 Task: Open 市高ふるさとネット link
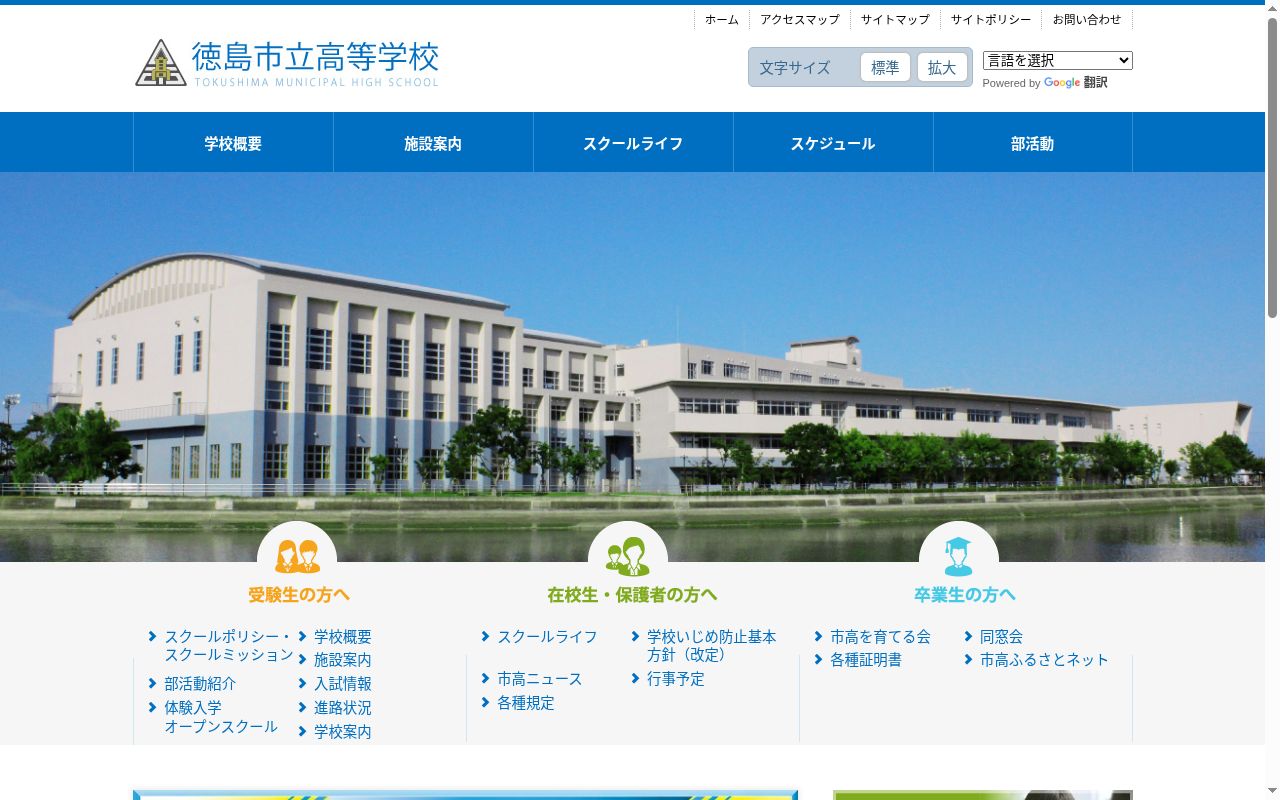point(1044,660)
